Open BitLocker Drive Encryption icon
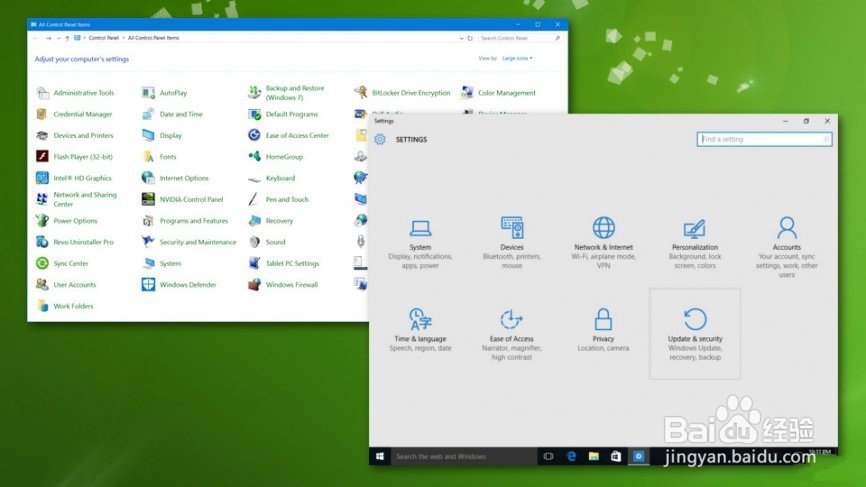The height and width of the screenshot is (487, 866). [361, 93]
